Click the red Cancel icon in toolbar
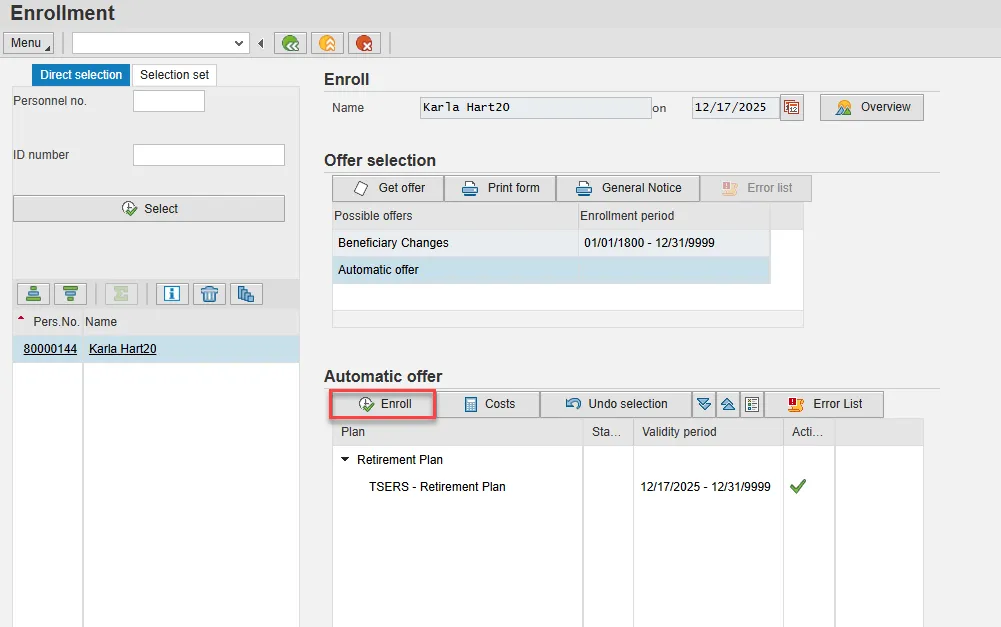The height and width of the screenshot is (627, 1001). point(363,43)
